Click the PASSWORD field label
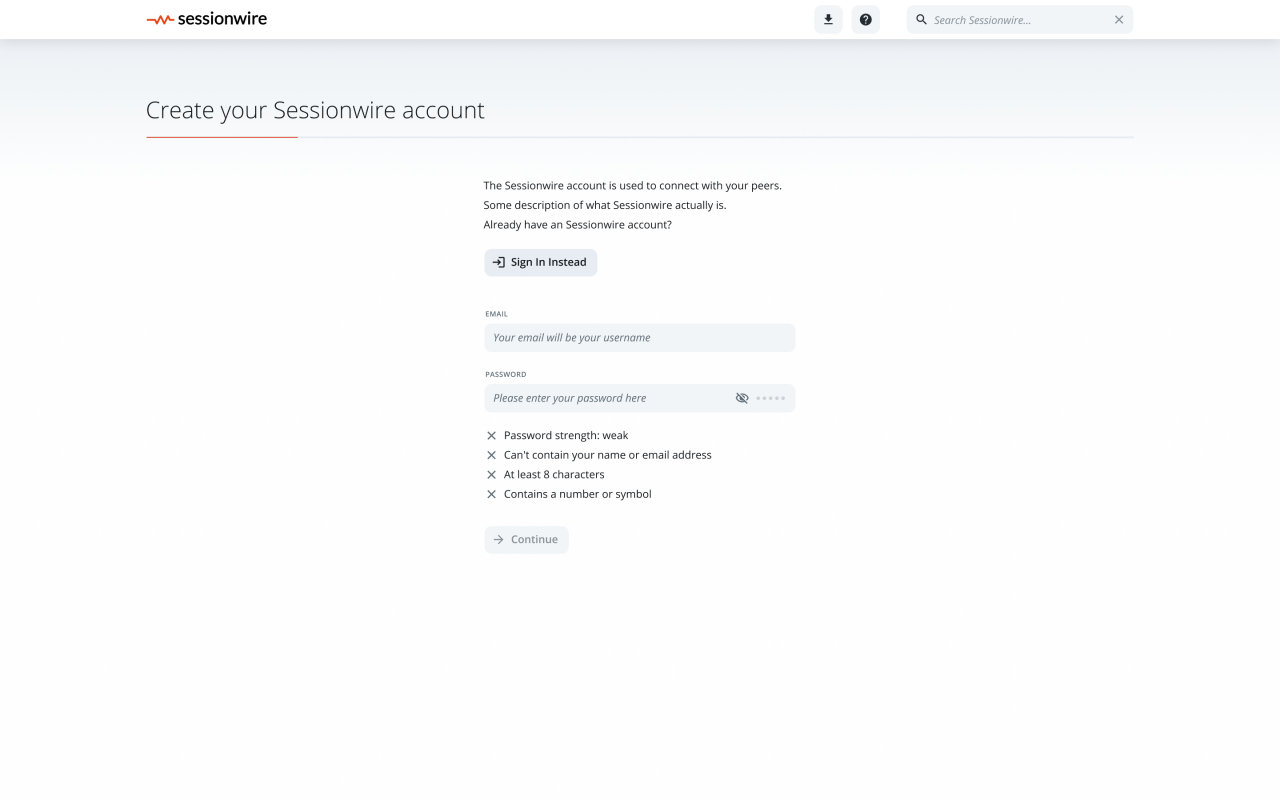 pyautogui.click(x=505, y=374)
